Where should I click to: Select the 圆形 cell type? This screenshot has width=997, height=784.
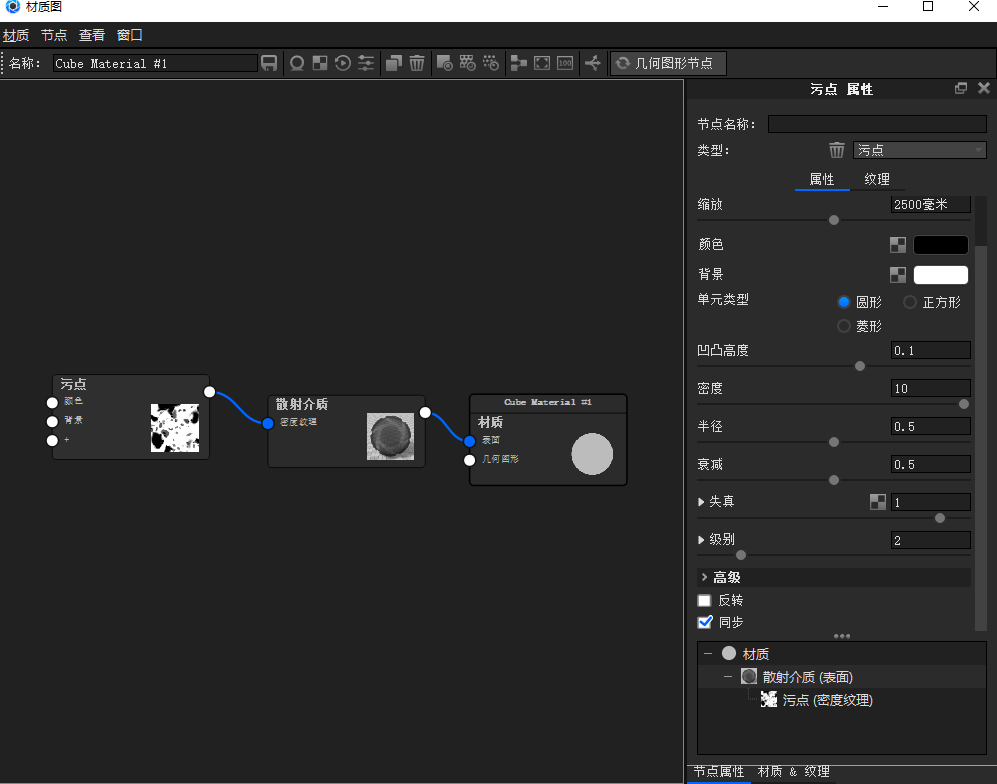[x=844, y=302]
